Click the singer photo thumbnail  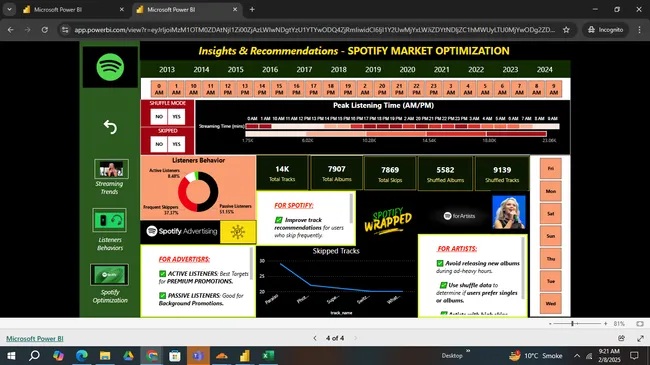click(509, 212)
